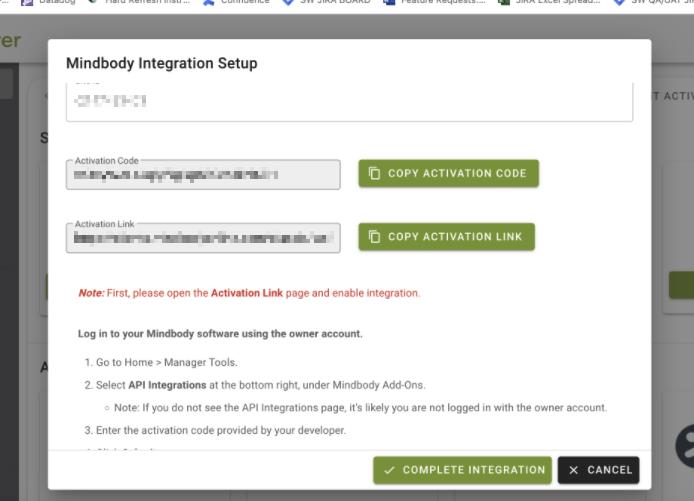Click the copy icon in Copy Activation Link
Viewport: 694px width, 501px height.
point(374,237)
